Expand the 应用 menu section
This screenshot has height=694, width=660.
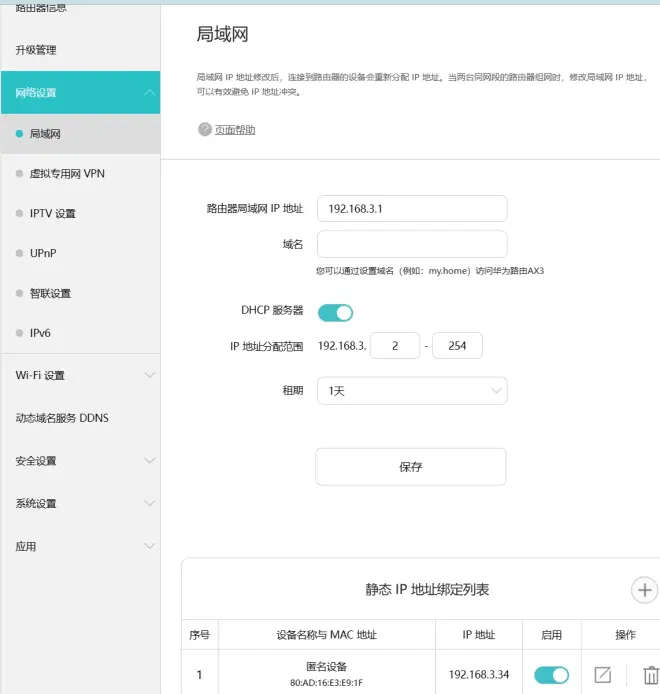click(81, 546)
